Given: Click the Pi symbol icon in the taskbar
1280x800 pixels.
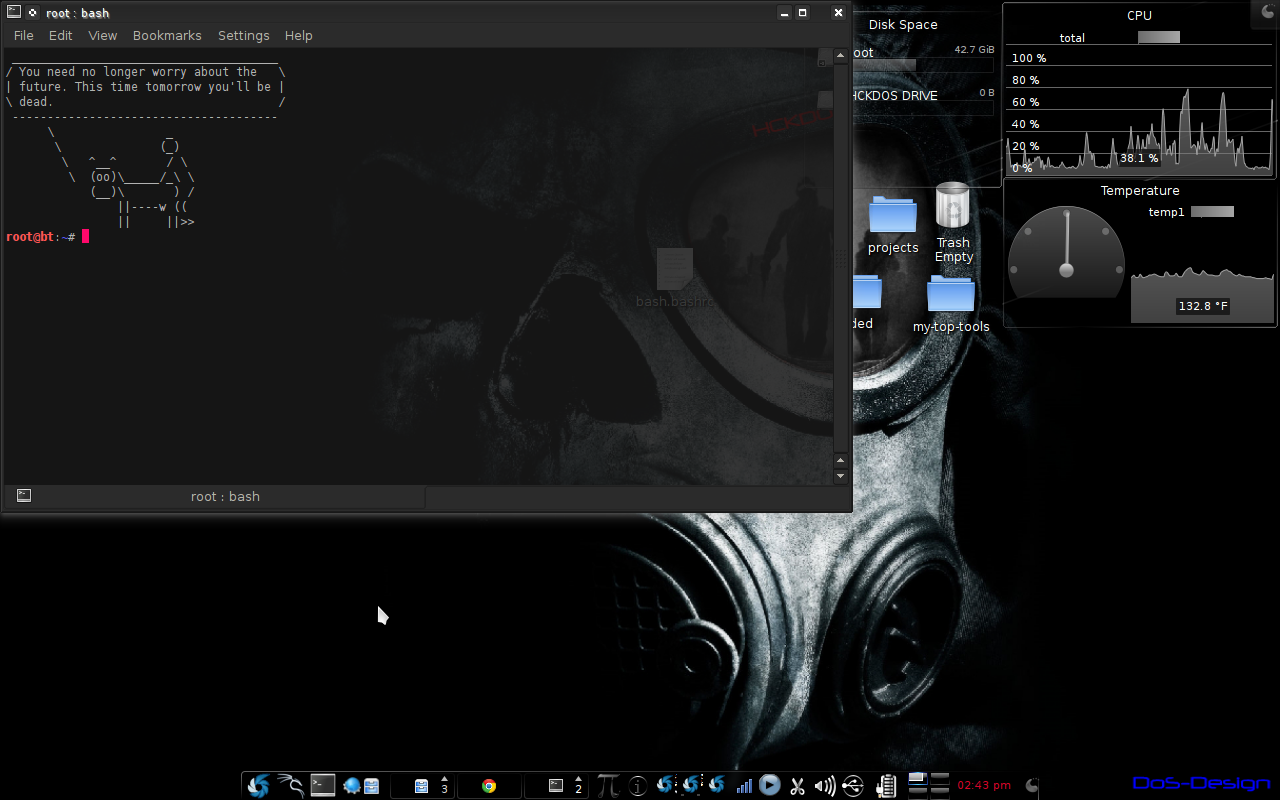Looking at the screenshot, I should coord(608,786).
